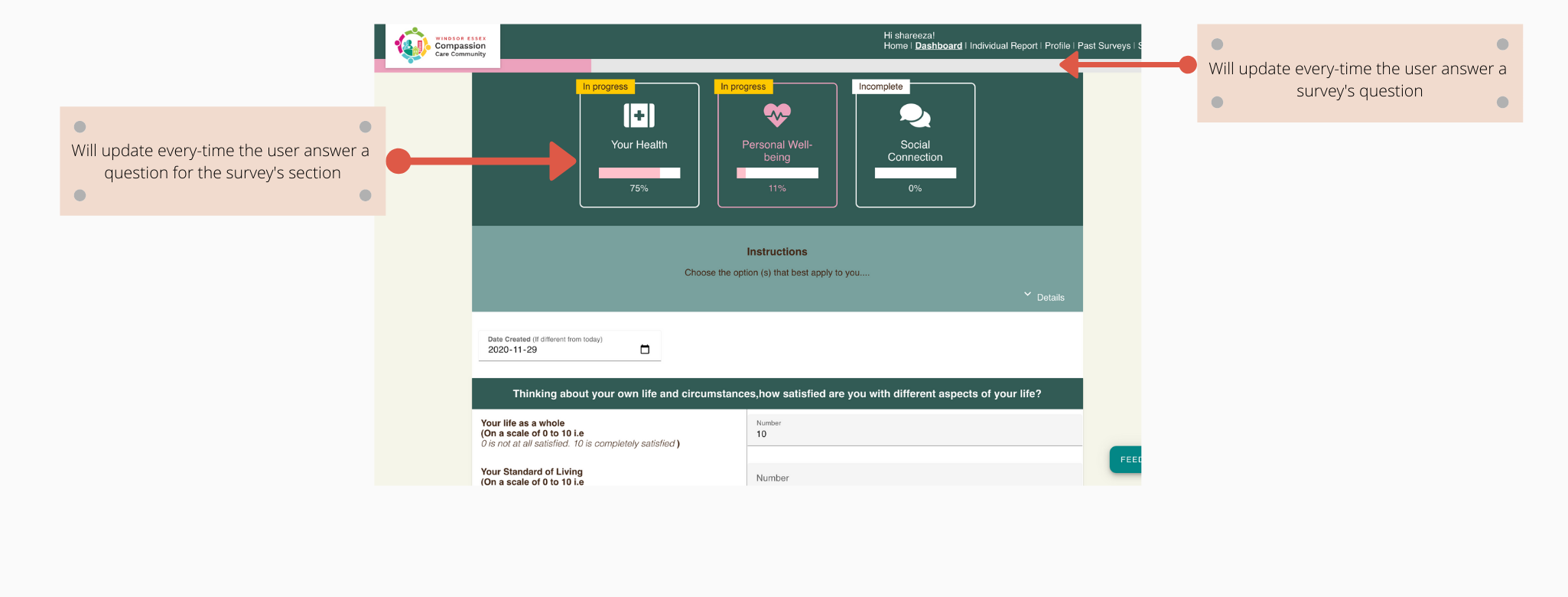Select the Social Connection chat bubbles icon
This screenshot has height=597, width=1568.
pyautogui.click(x=915, y=116)
